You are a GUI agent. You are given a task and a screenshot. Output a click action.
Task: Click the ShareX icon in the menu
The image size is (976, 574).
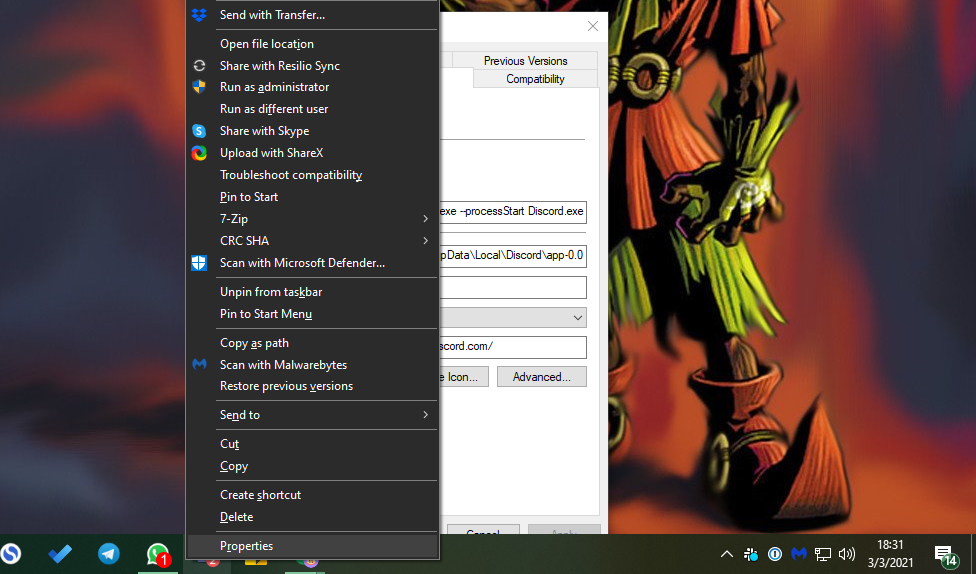pyautogui.click(x=199, y=153)
